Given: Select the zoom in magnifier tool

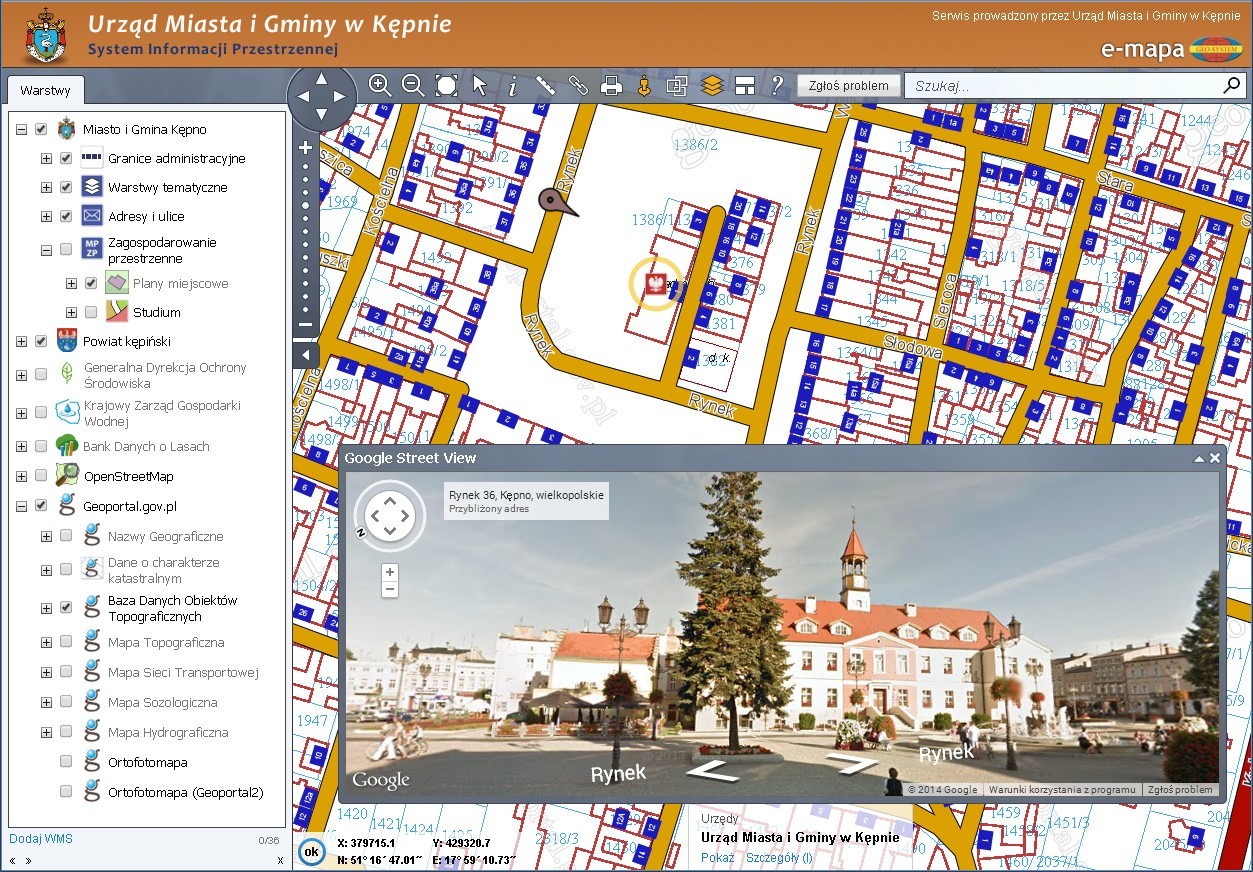Looking at the screenshot, I should [380, 85].
